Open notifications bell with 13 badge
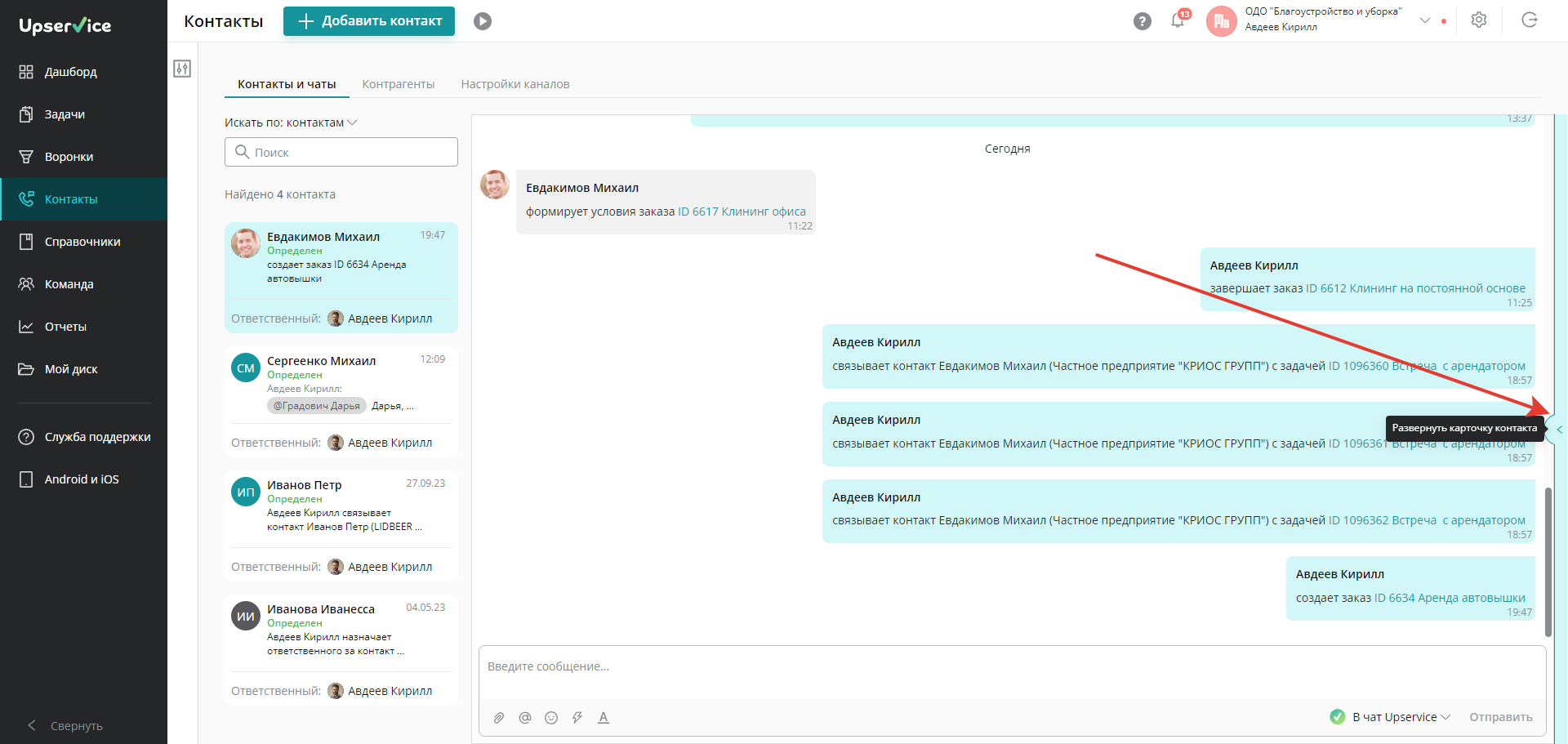This screenshot has height=744, width=1568. coord(1178,20)
